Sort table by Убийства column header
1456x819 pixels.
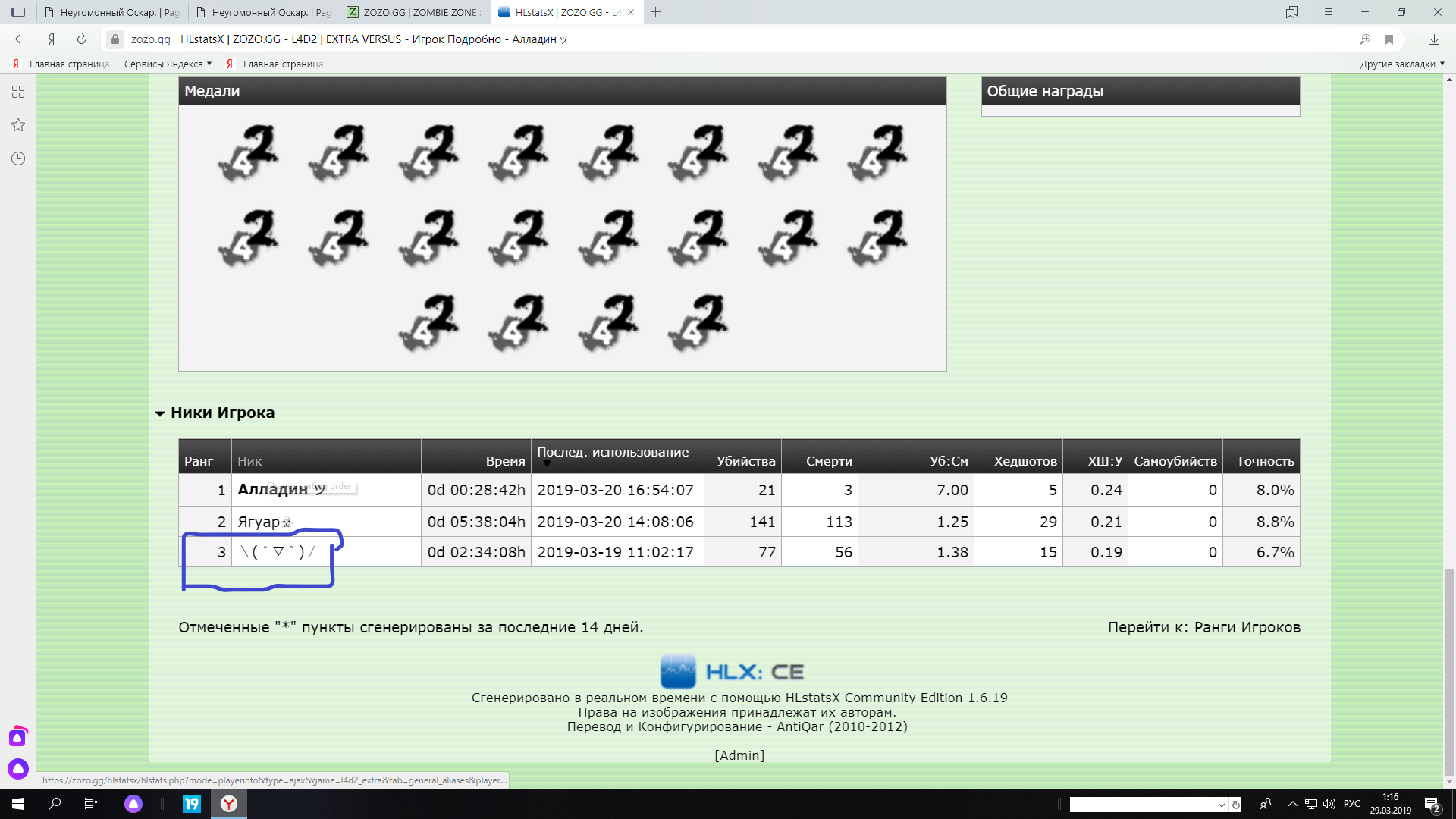click(x=745, y=461)
